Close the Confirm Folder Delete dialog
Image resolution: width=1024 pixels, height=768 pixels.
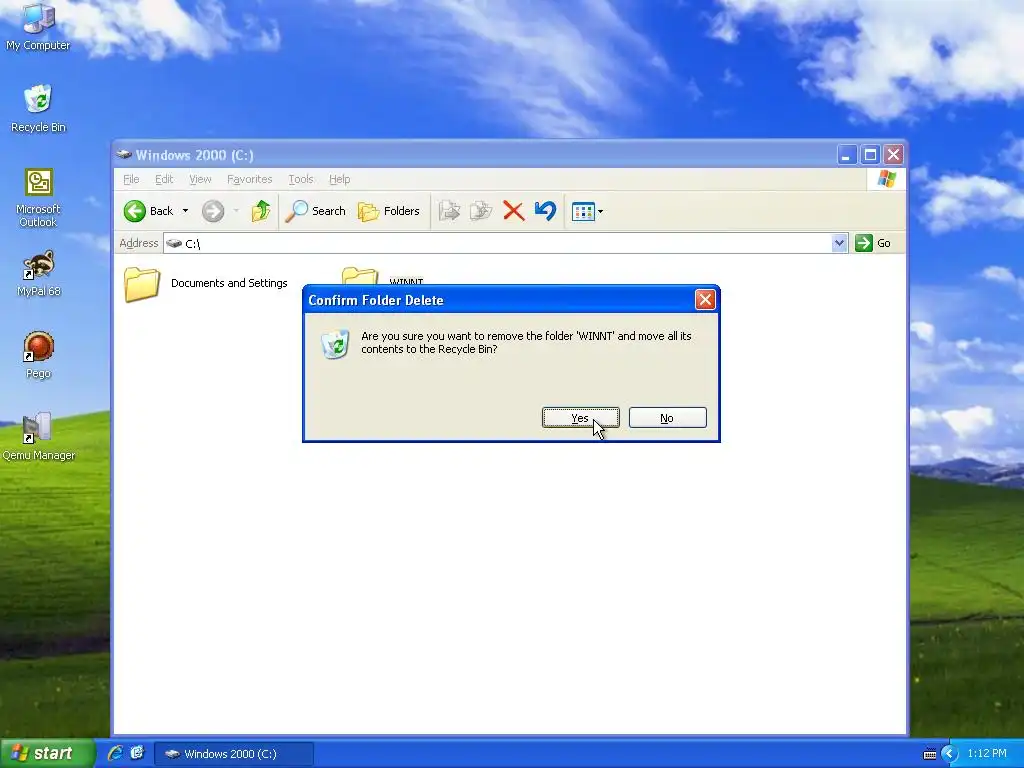(x=705, y=300)
